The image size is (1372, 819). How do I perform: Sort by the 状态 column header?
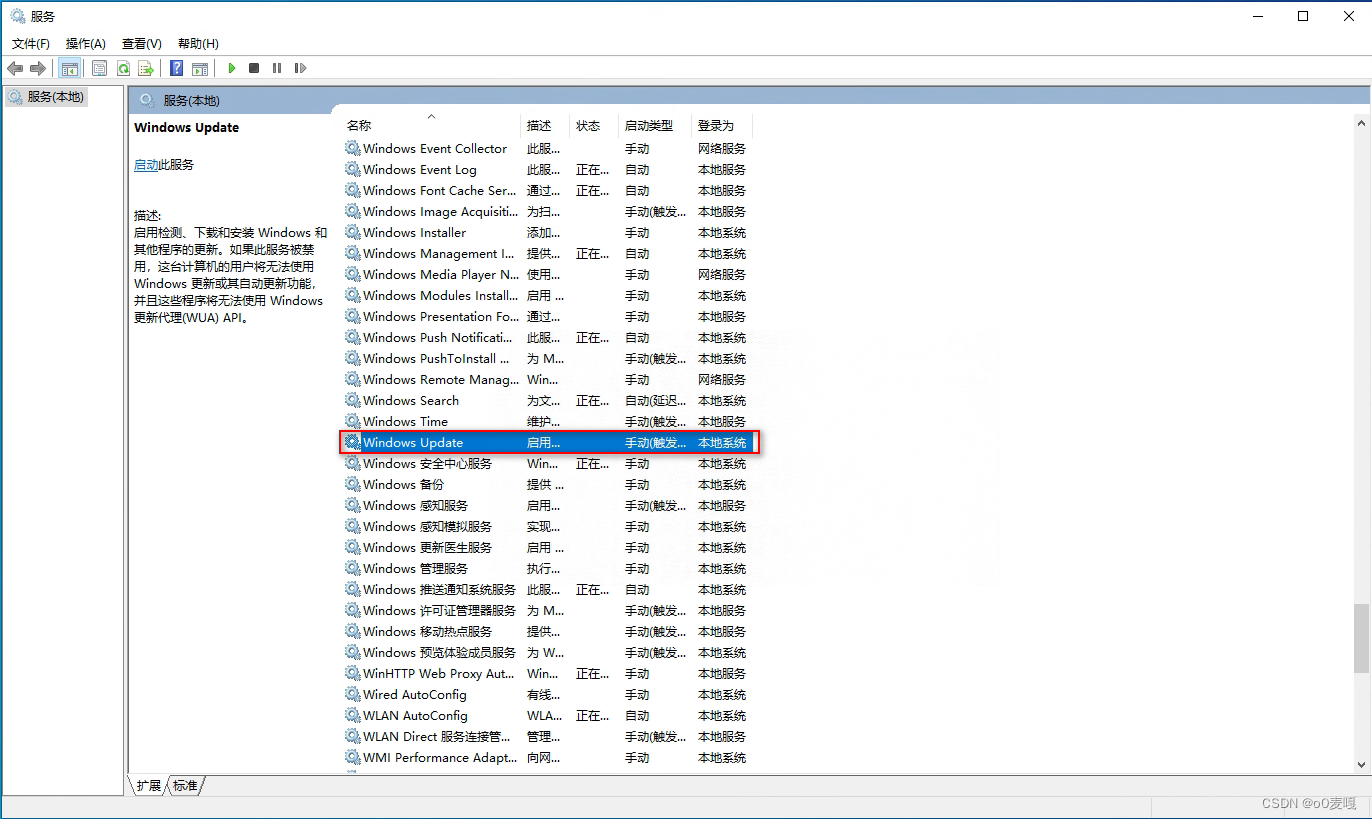[x=594, y=125]
